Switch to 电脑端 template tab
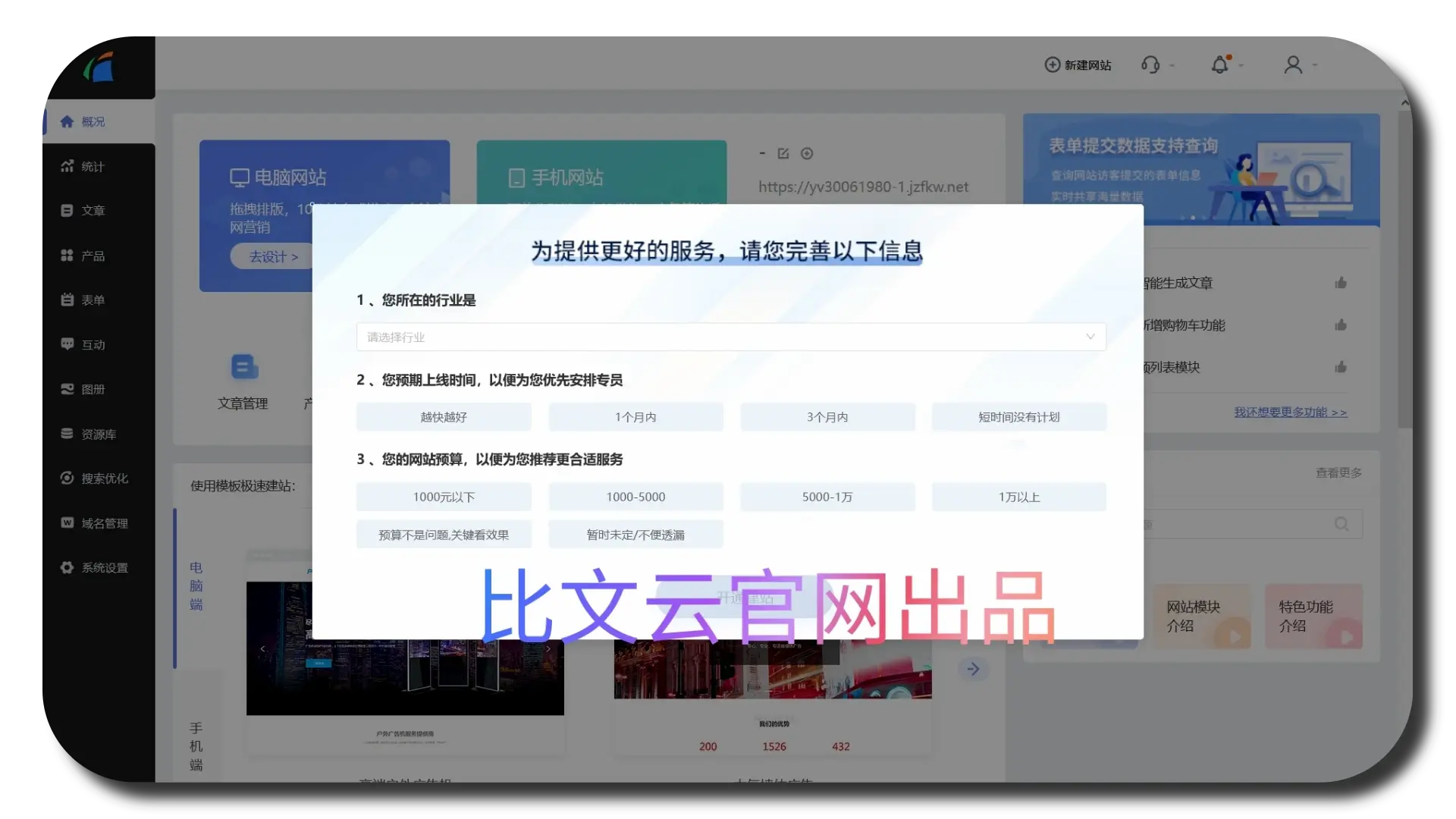The image size is (1456, 819). pyautogui.click(x=196, y=586)
